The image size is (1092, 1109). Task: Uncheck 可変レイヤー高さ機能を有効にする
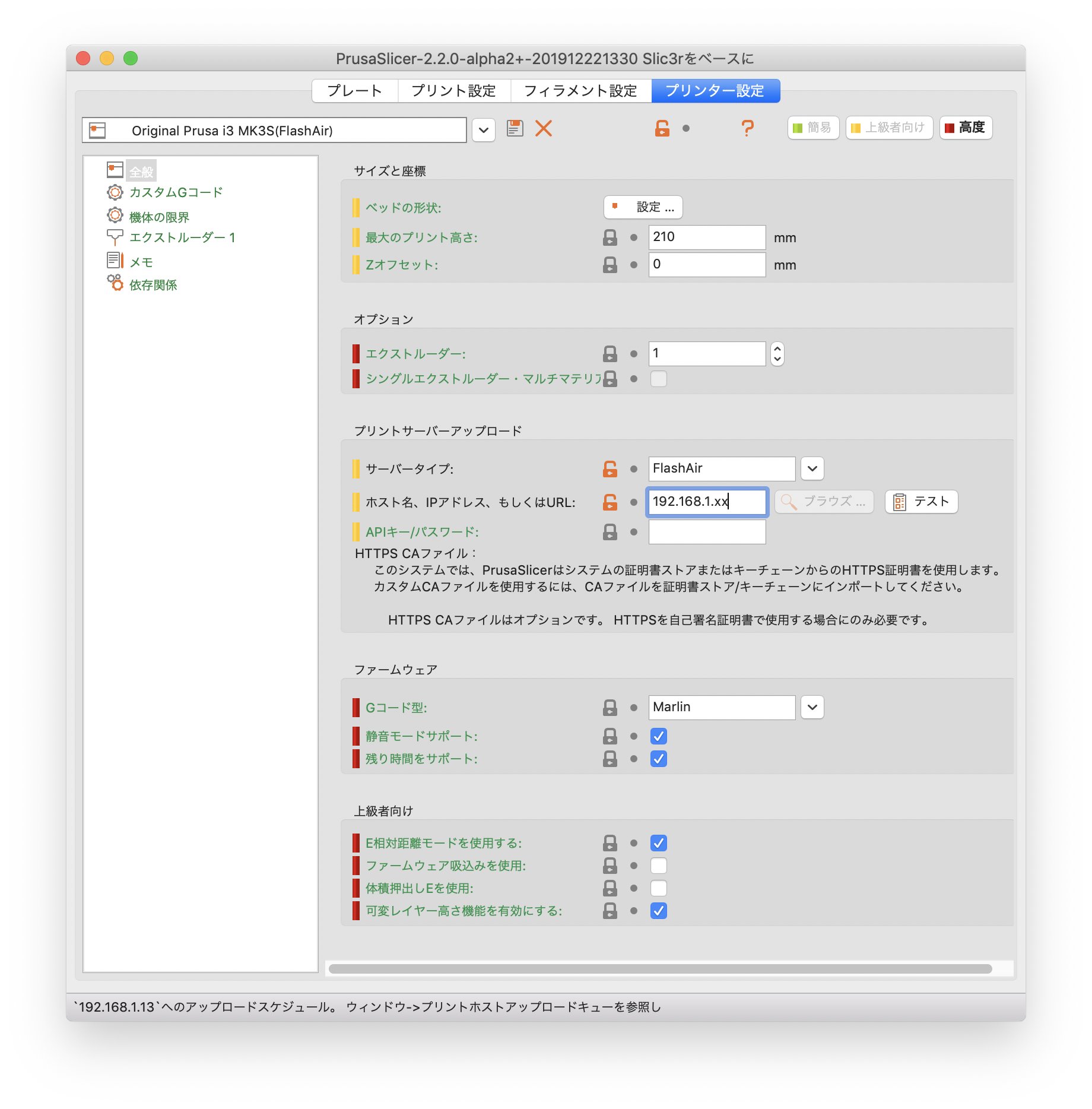[658, 911]
